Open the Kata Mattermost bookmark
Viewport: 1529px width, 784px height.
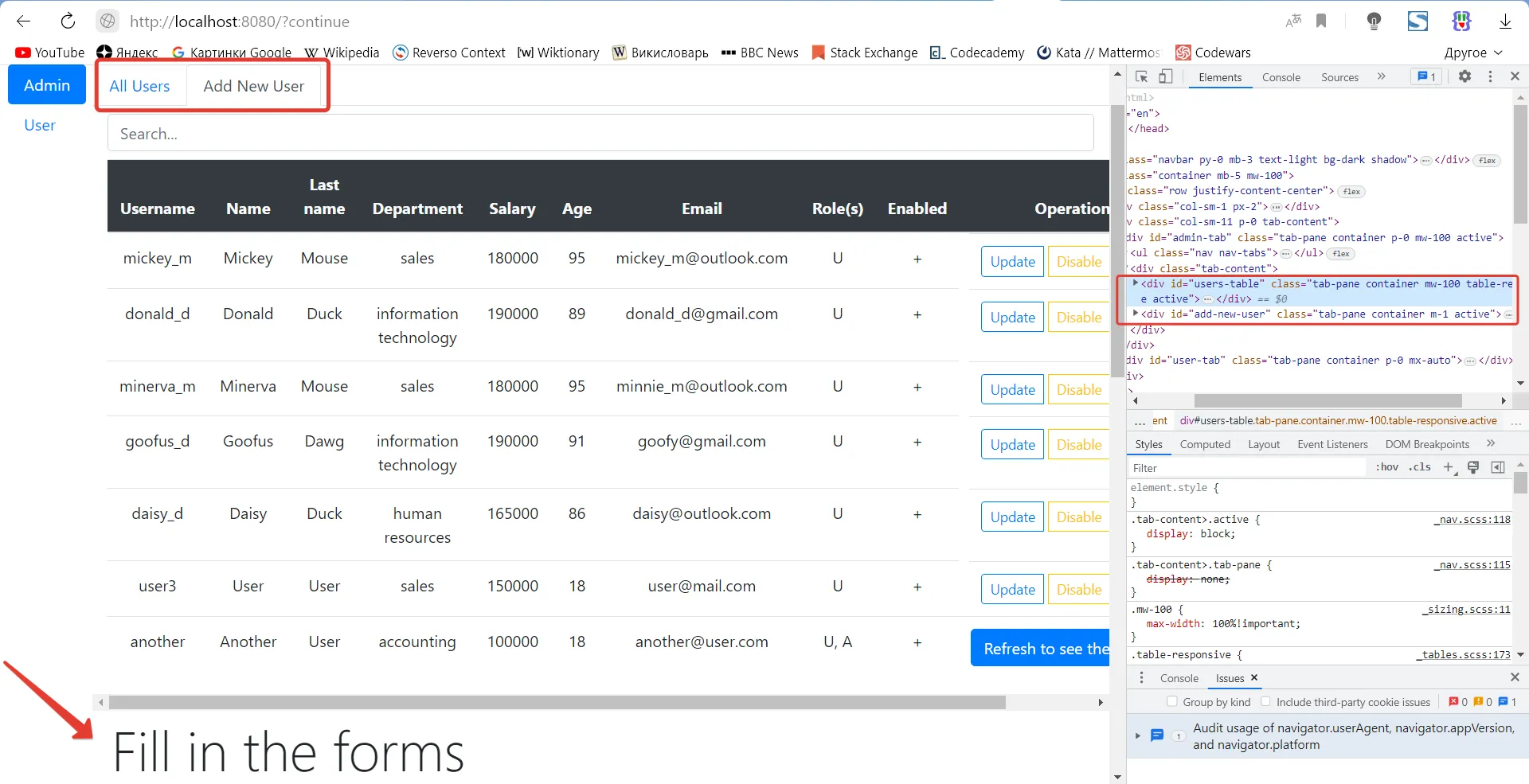click(x=1098, y=53)
